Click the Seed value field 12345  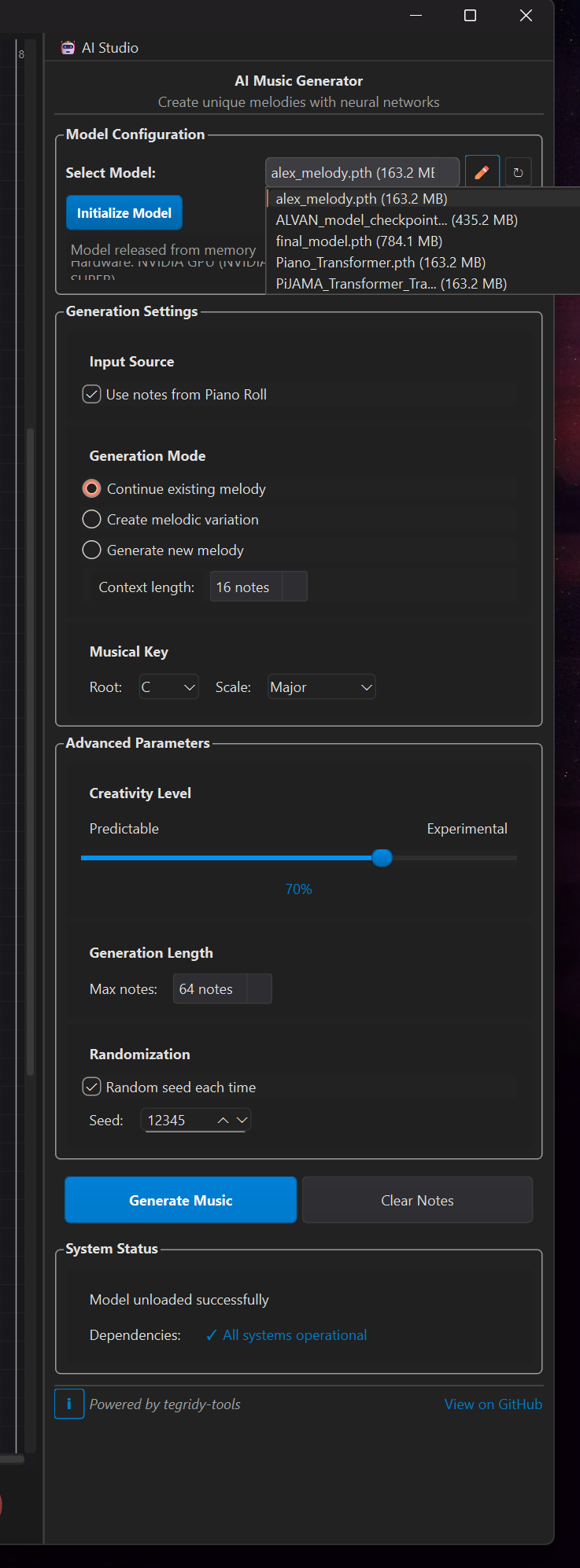click(x=178, y=1120)
